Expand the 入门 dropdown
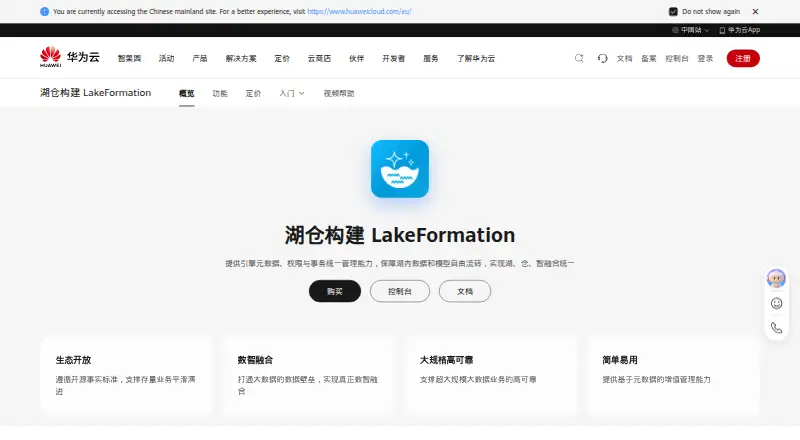This screenshot has height=440, width=800. [x=292, y=93]
